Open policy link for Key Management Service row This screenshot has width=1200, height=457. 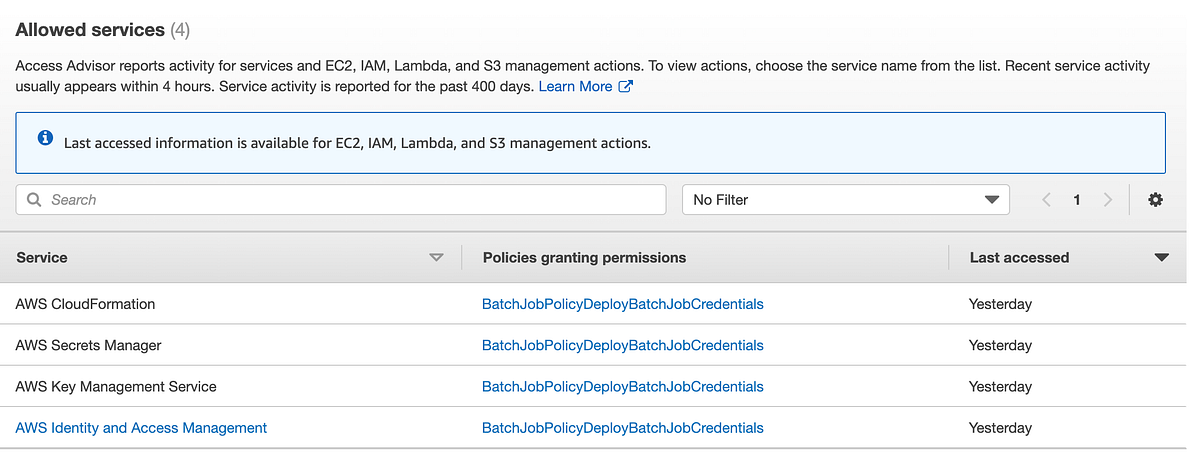tap(622, 387)
